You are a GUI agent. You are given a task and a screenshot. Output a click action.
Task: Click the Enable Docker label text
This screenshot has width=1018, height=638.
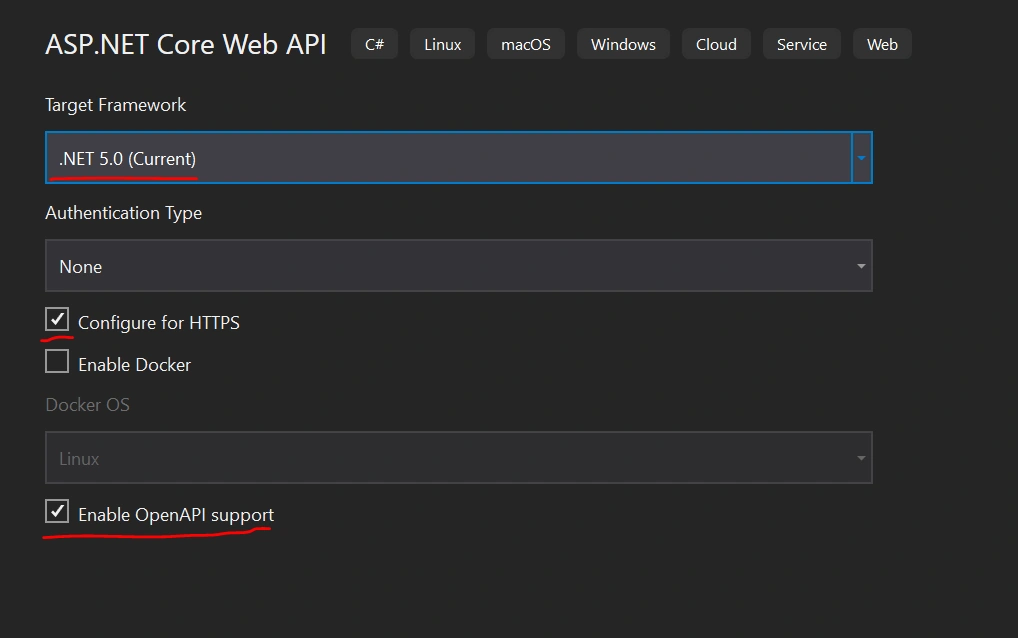click(x=134, y=365)
